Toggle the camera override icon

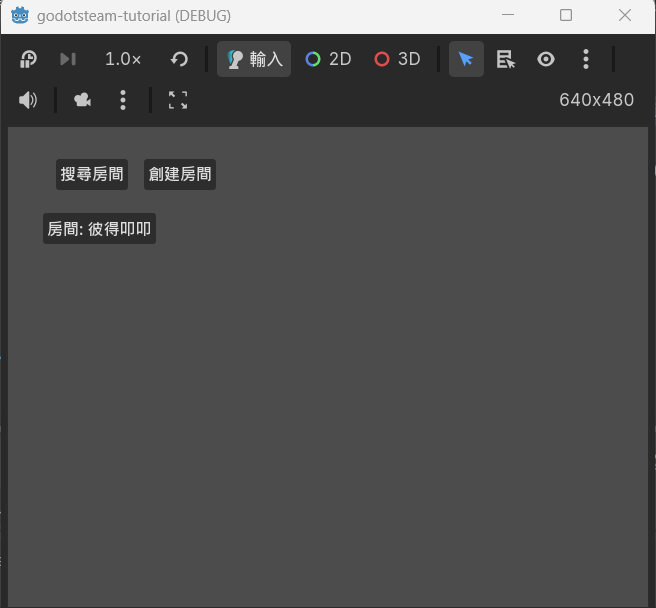point(82,100)
